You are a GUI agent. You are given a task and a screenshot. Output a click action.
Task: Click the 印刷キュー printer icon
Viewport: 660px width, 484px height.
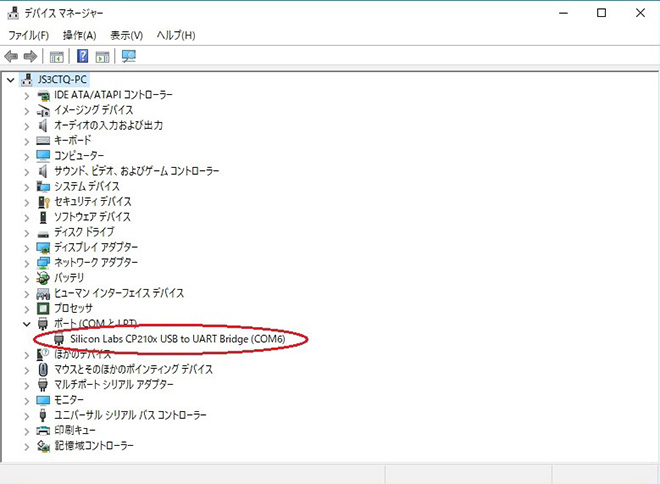(43, 431)
